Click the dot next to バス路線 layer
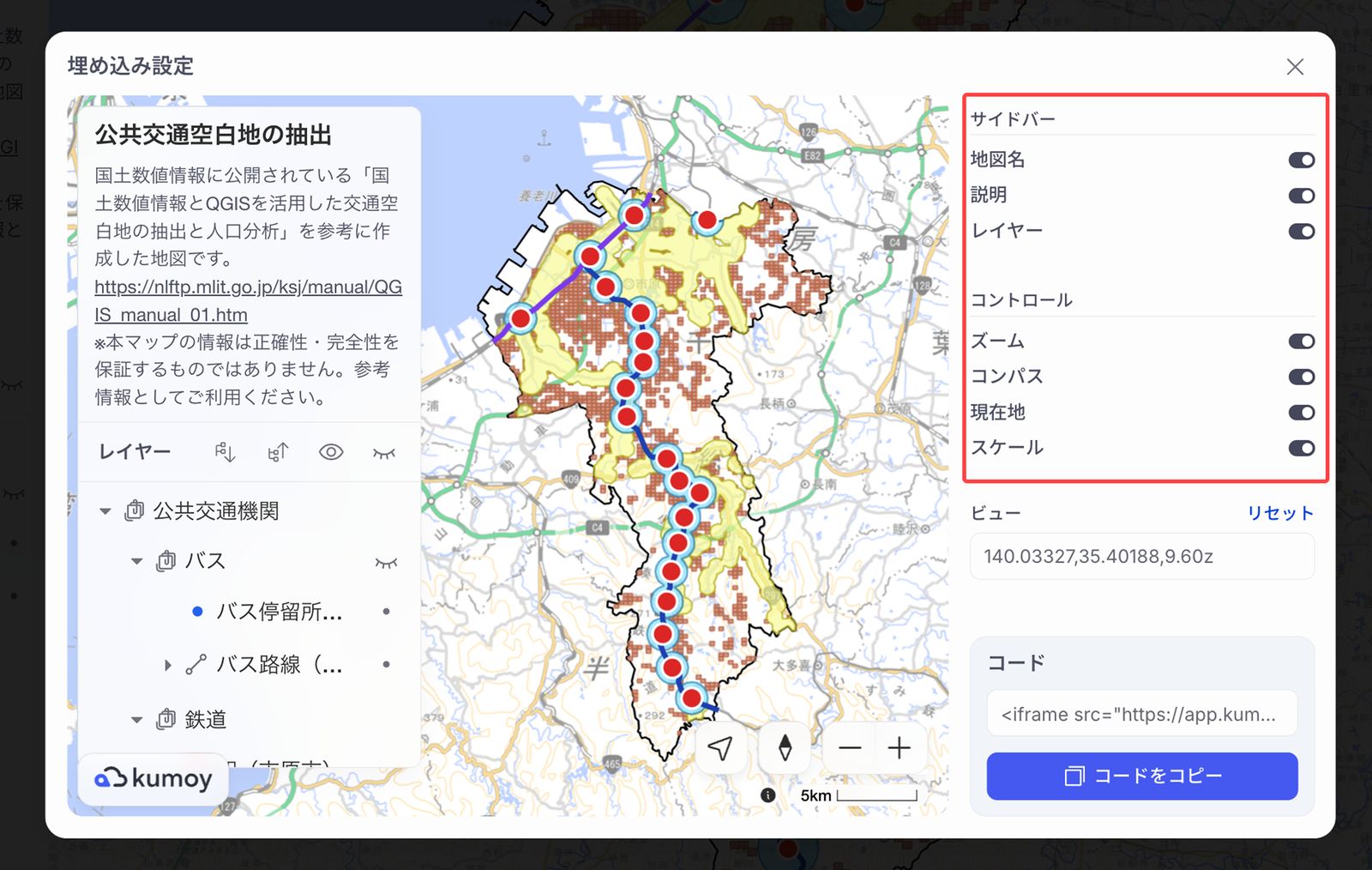 (387, 664)
